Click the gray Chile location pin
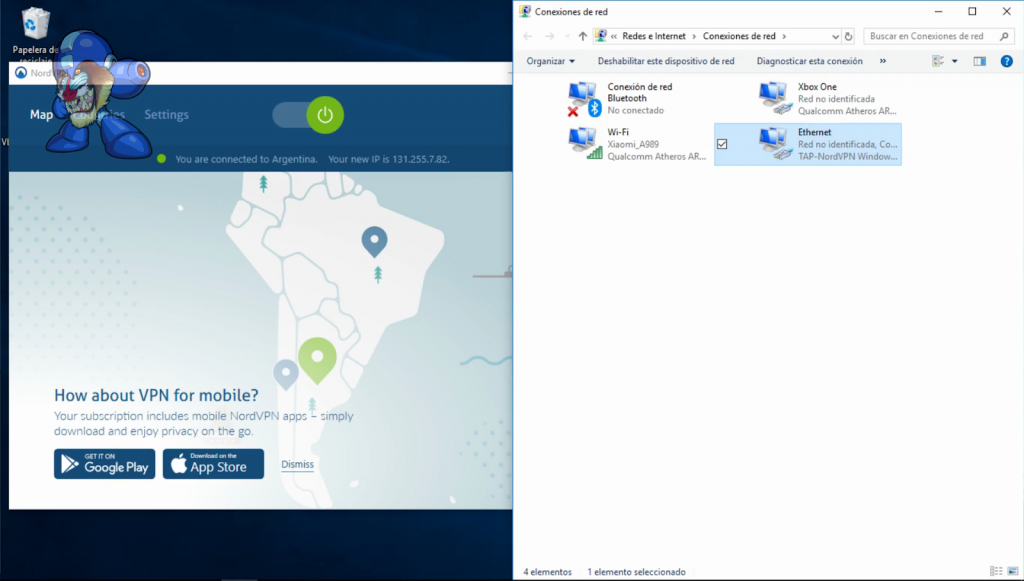1024x581 pixels. click(287, 373)
